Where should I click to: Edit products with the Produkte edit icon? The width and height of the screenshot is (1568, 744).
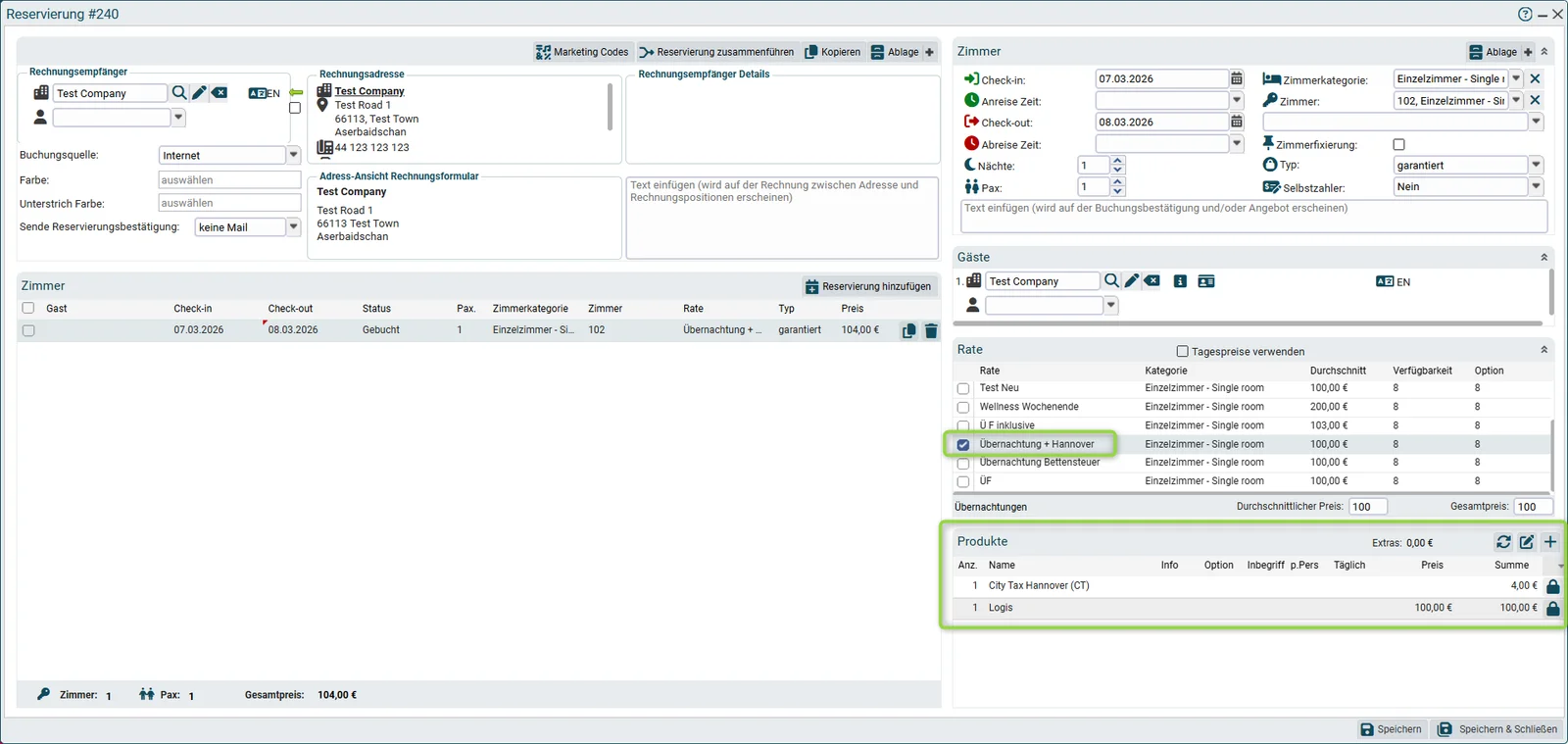(x=1527, y=542)
